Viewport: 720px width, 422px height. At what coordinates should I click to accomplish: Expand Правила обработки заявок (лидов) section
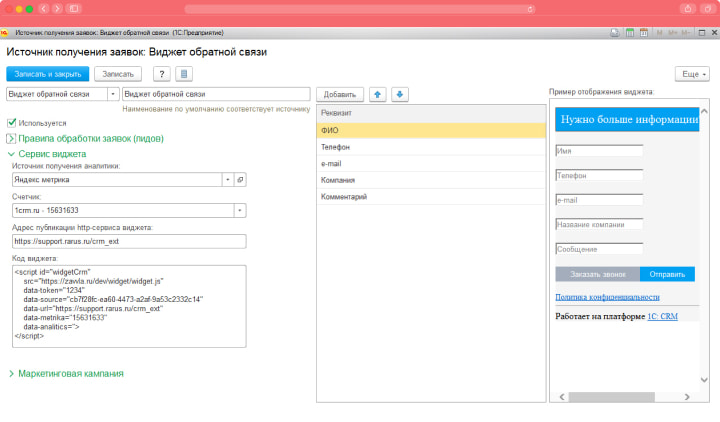[11, 138]
